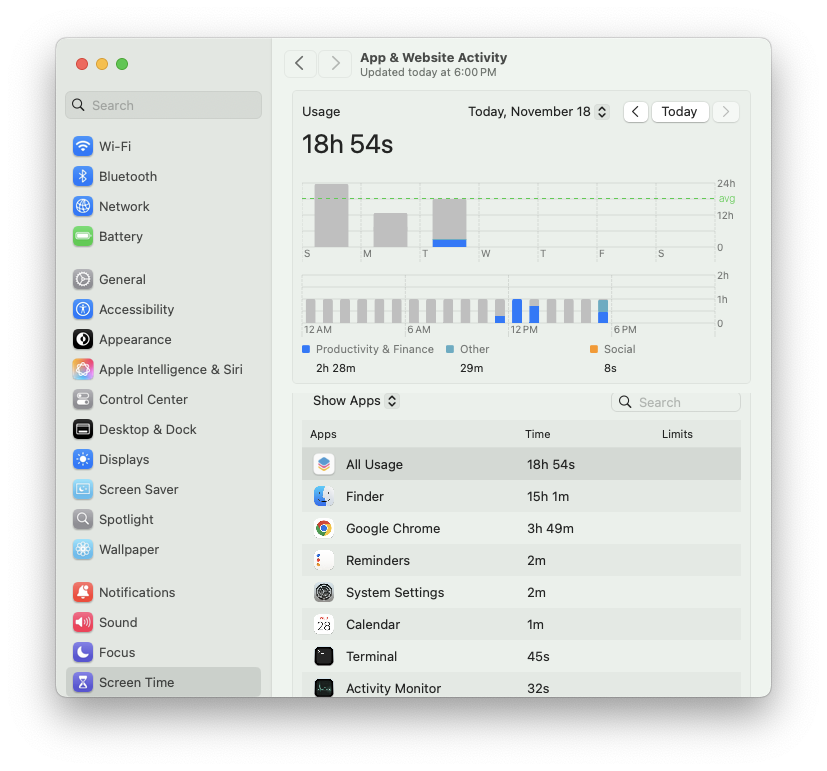This screenshot has height=771, width=827.
Task: Select the Tuesday bar in weekly chart
Action: (449, 223)
